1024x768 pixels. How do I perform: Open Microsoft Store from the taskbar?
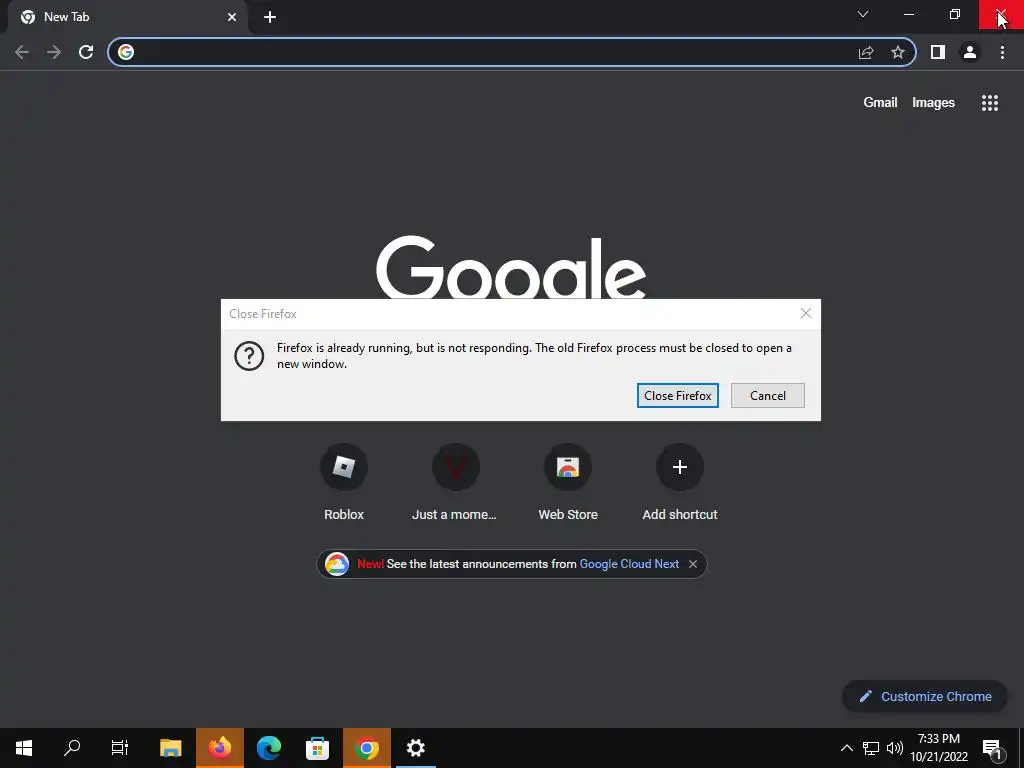click(x=317, y=748)
